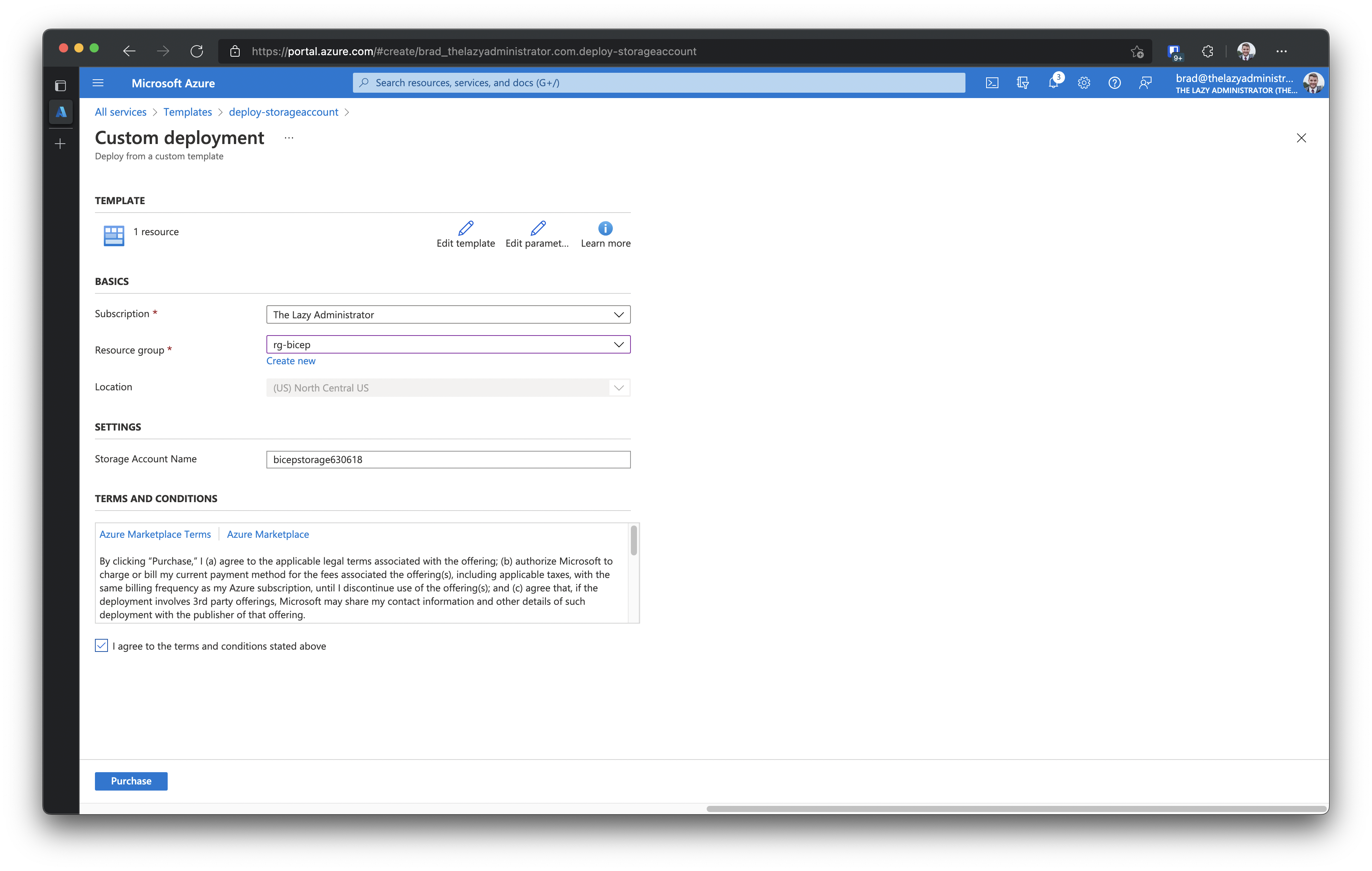Open Directories and subscriptions filter icon
The image size is (1372, 871).
coord(1023,83)
